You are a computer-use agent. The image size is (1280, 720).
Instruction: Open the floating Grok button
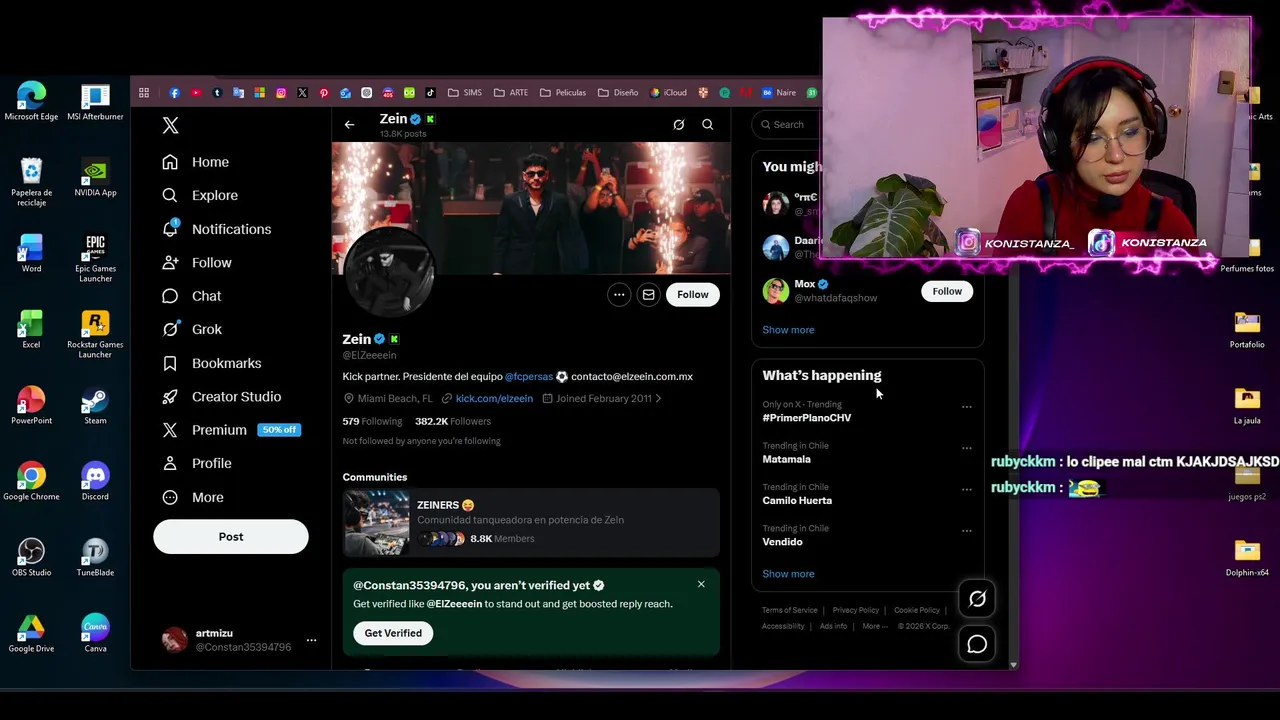[x=977, y=599]
